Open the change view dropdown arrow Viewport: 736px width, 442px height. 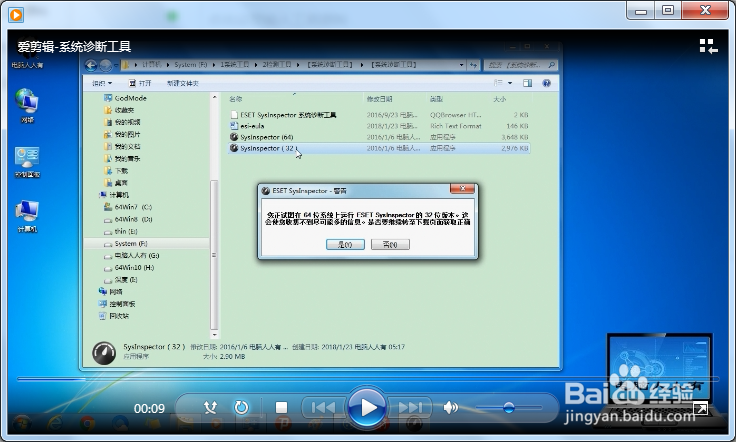coord(510,83)
